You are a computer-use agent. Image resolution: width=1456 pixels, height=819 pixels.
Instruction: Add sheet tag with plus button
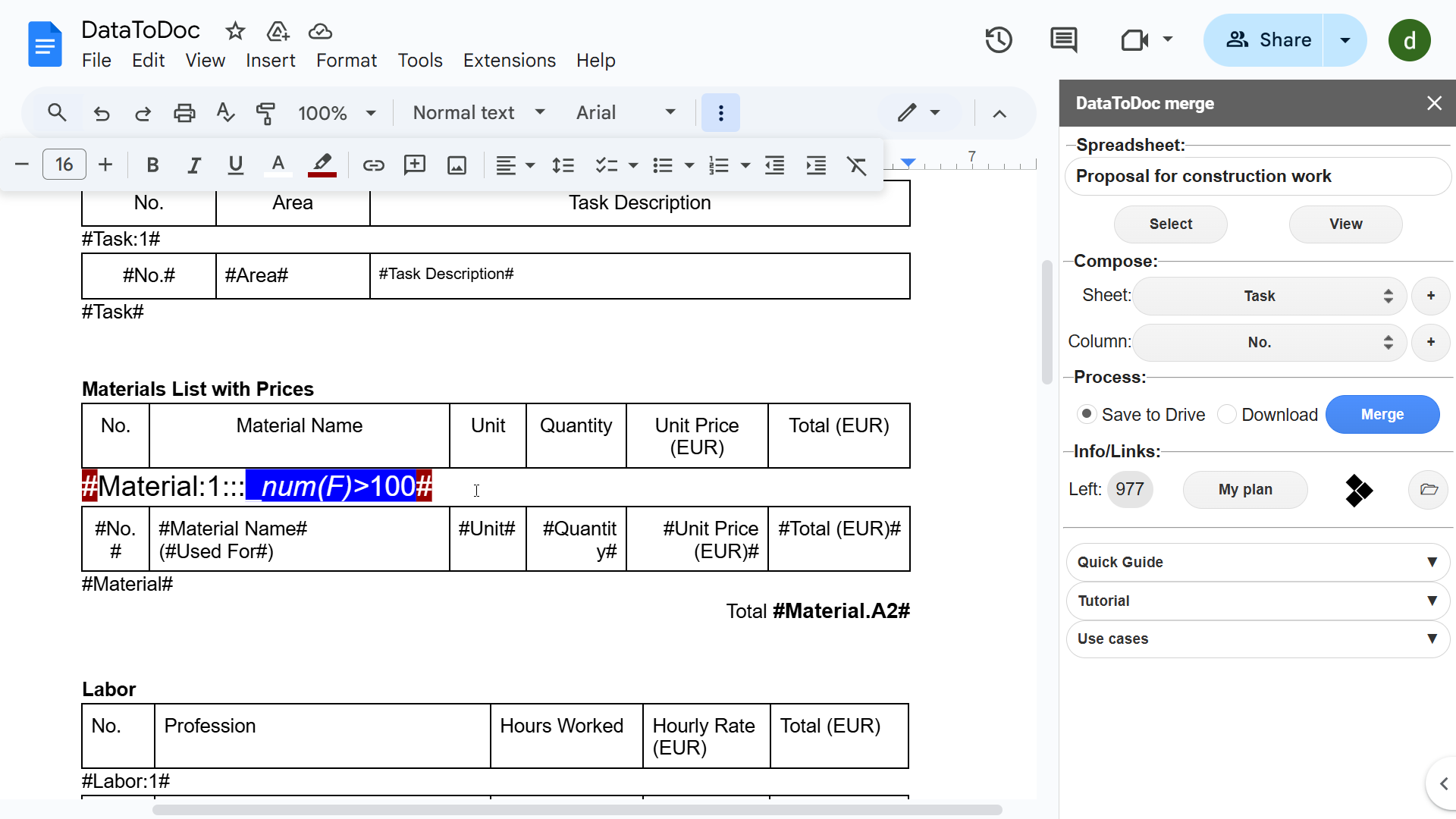click(1430, 296)
